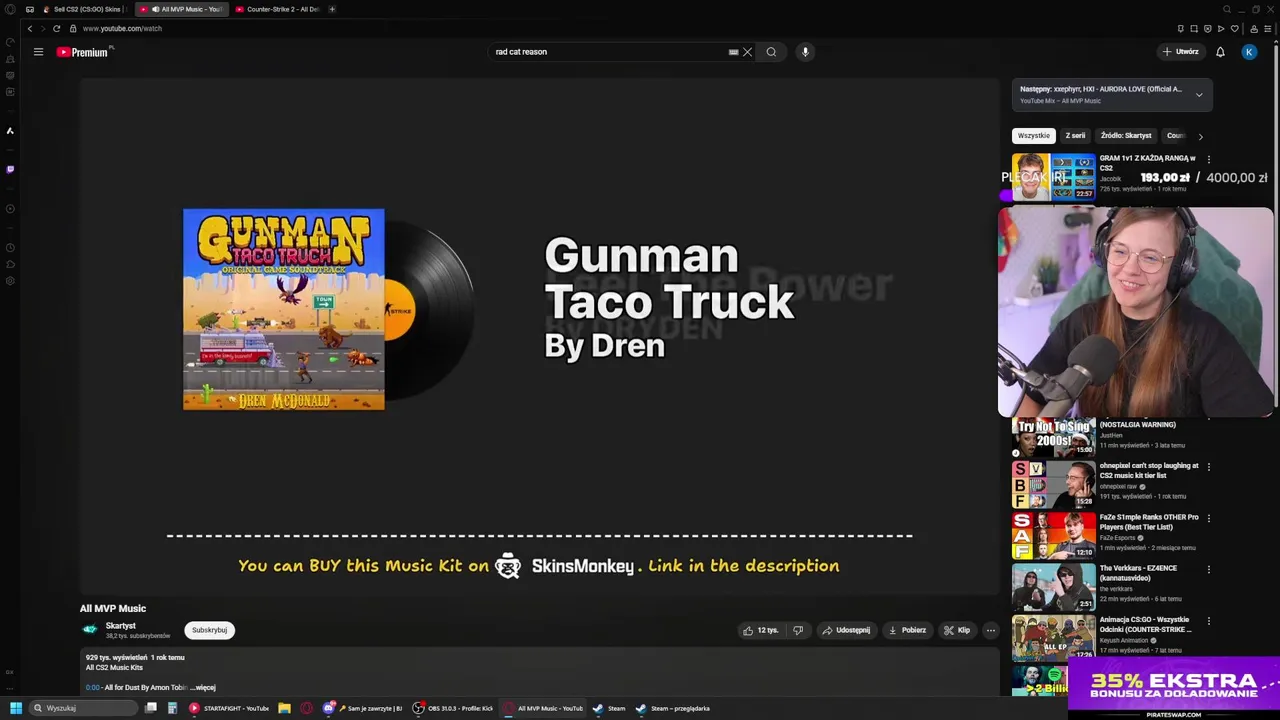
Task: Switch to Steam – przeglądarka taskbar window
Action: [x=673, y=708]
